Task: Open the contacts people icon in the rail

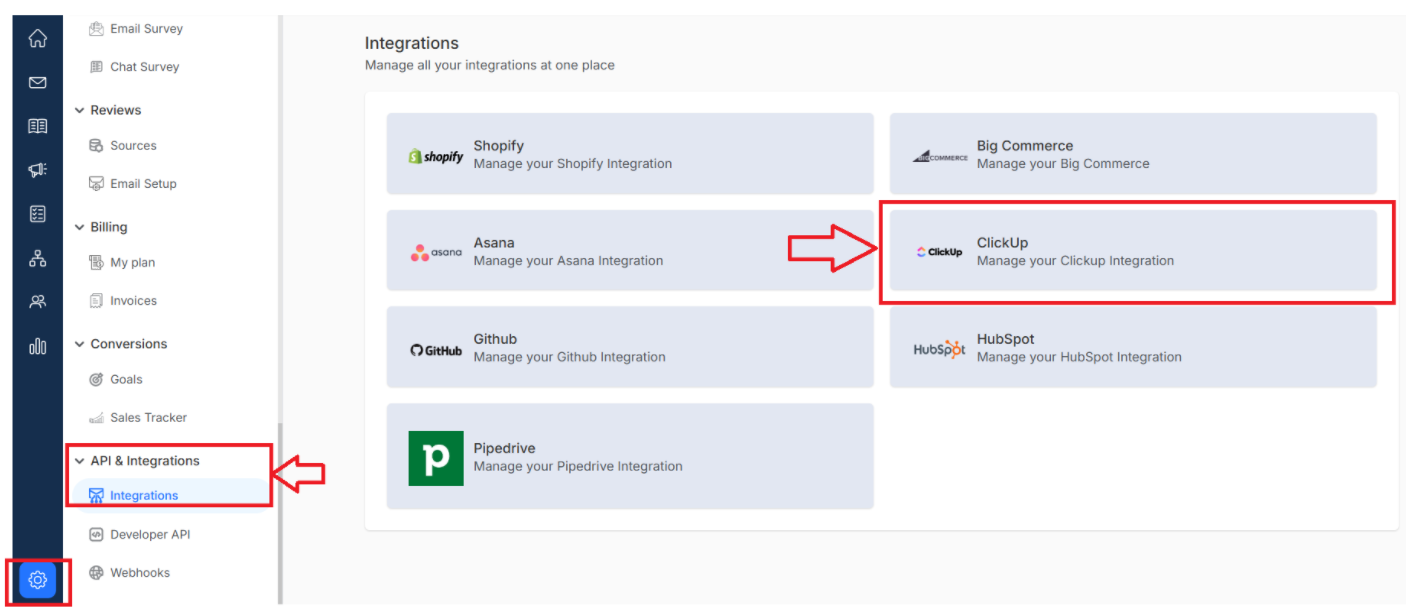Action: (x=37, y=301)
